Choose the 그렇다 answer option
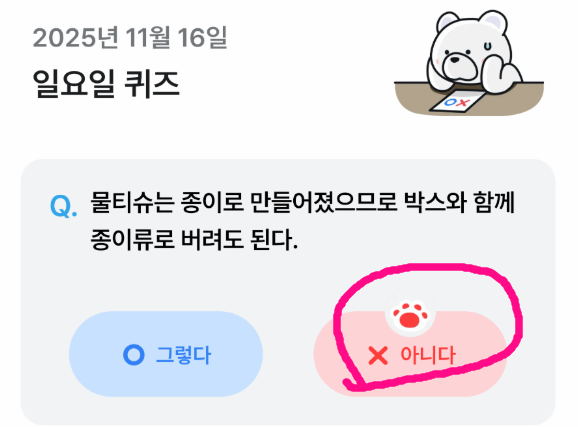Image resolution: width=578 pixels, height=427 pixels. tap(166, 354)
